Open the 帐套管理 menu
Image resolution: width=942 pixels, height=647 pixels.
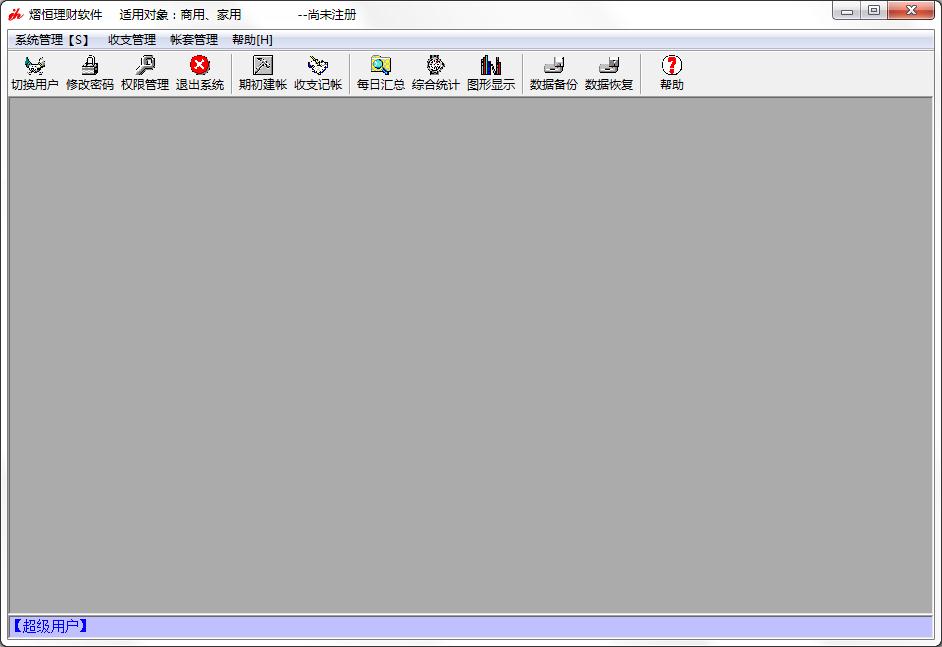click(193, 40)
